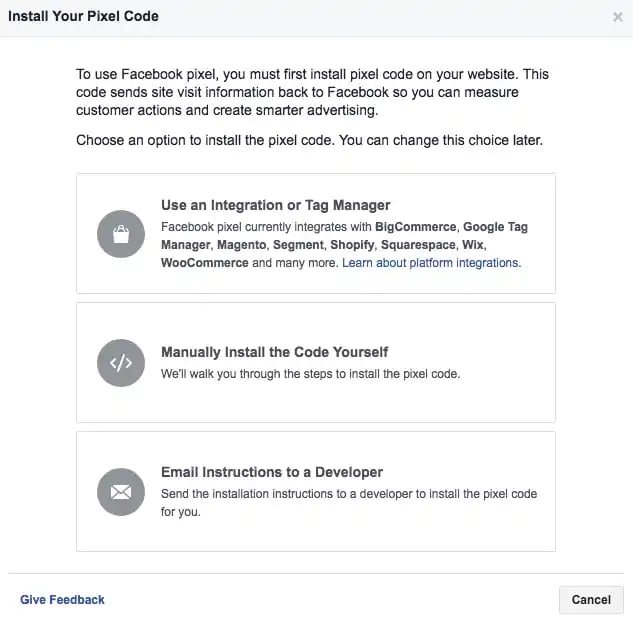Choose Manually Install the Code Yourself heading
Viewport: 633px width, 623px height.
point(274,352)
